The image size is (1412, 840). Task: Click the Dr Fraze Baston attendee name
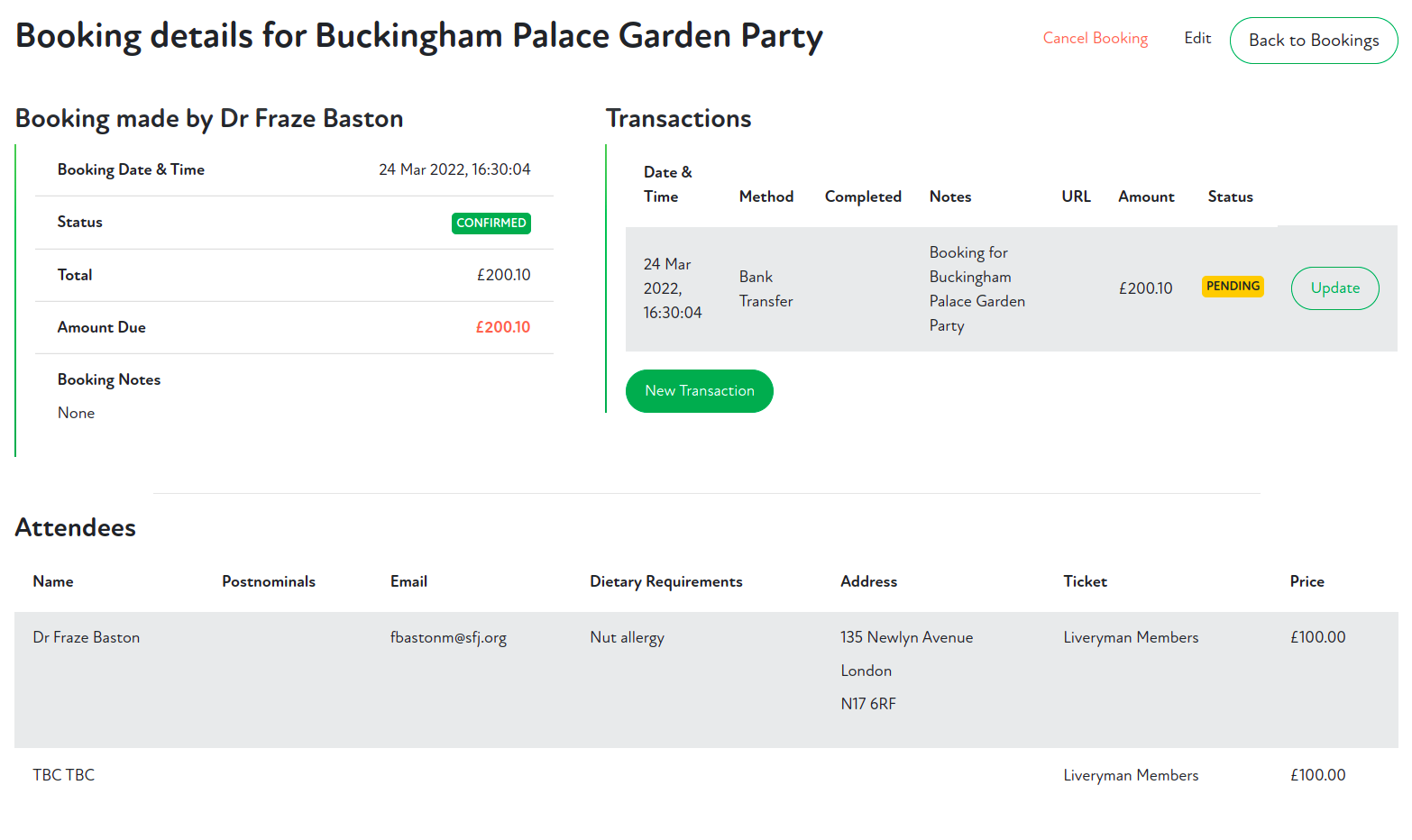click(x=87, y=637)
